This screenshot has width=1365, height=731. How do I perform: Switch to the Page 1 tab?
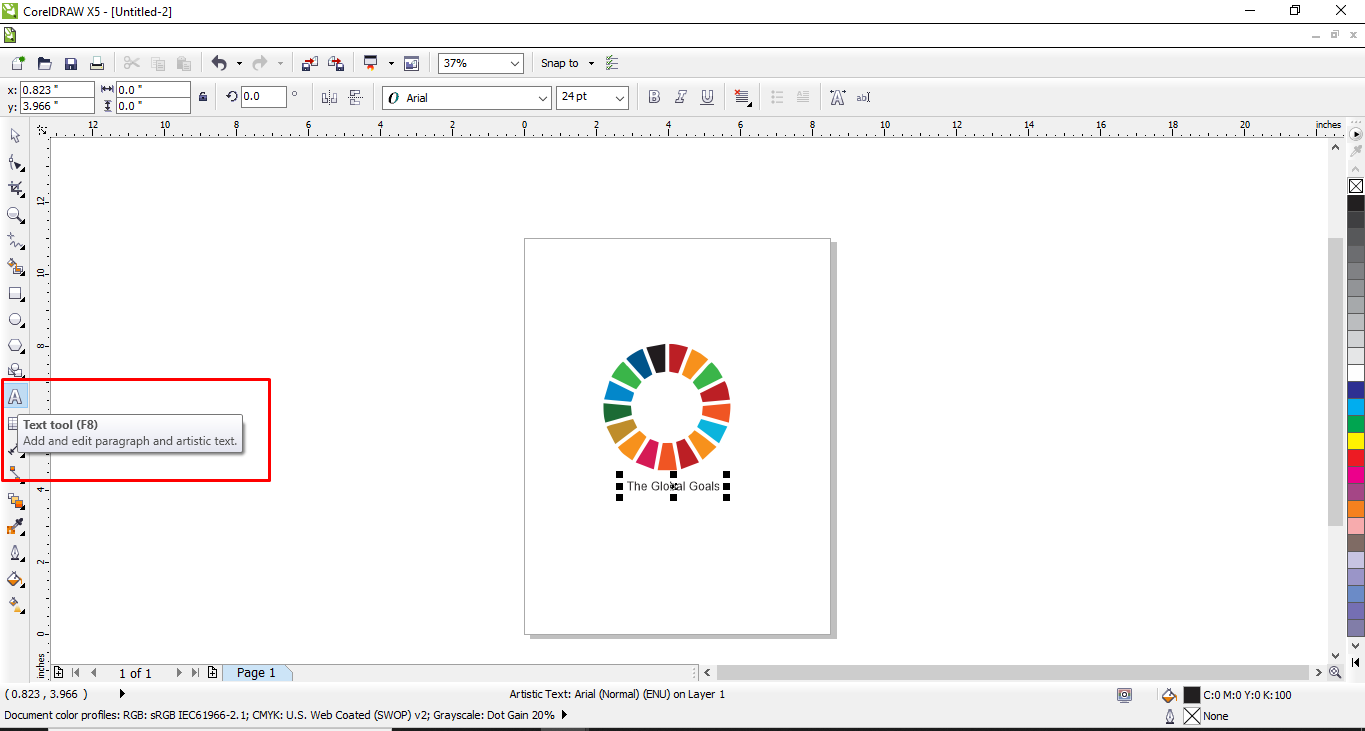256,673
